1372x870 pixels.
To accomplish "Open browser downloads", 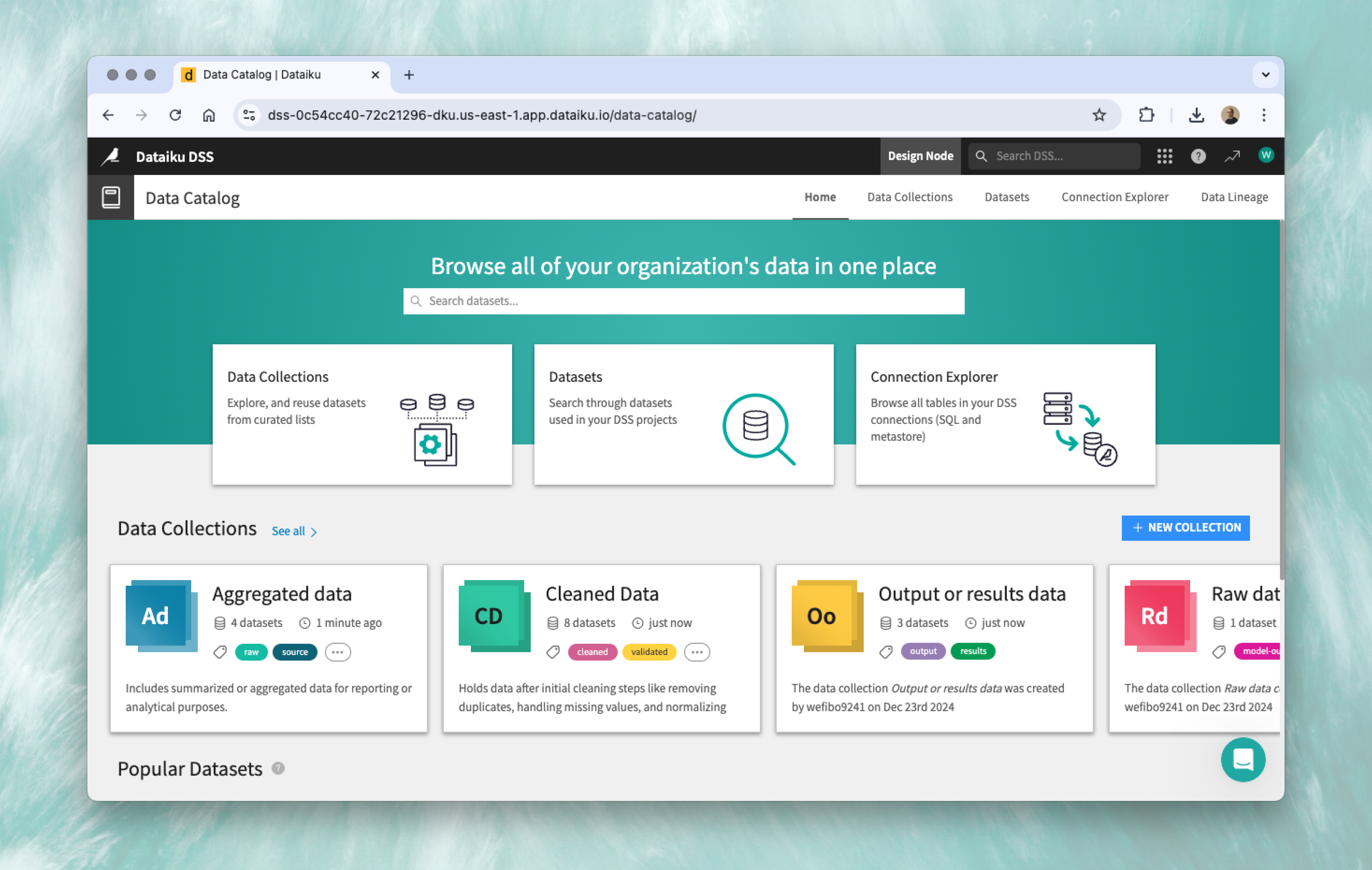I will tap(1197, 115).
